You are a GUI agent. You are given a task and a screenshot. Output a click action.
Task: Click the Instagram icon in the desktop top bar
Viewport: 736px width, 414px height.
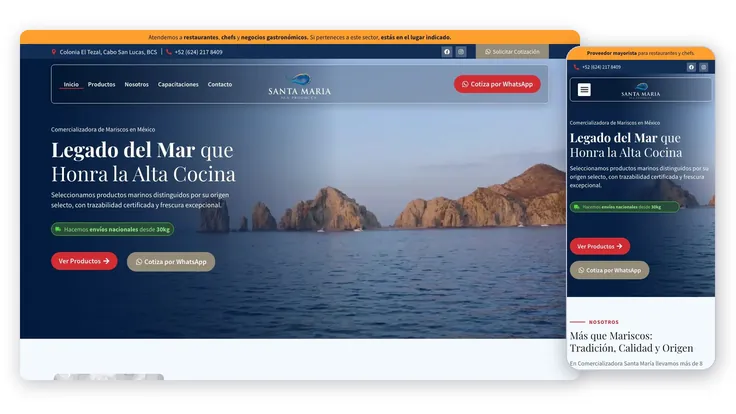pyautogui.click(x=461, y=52)
